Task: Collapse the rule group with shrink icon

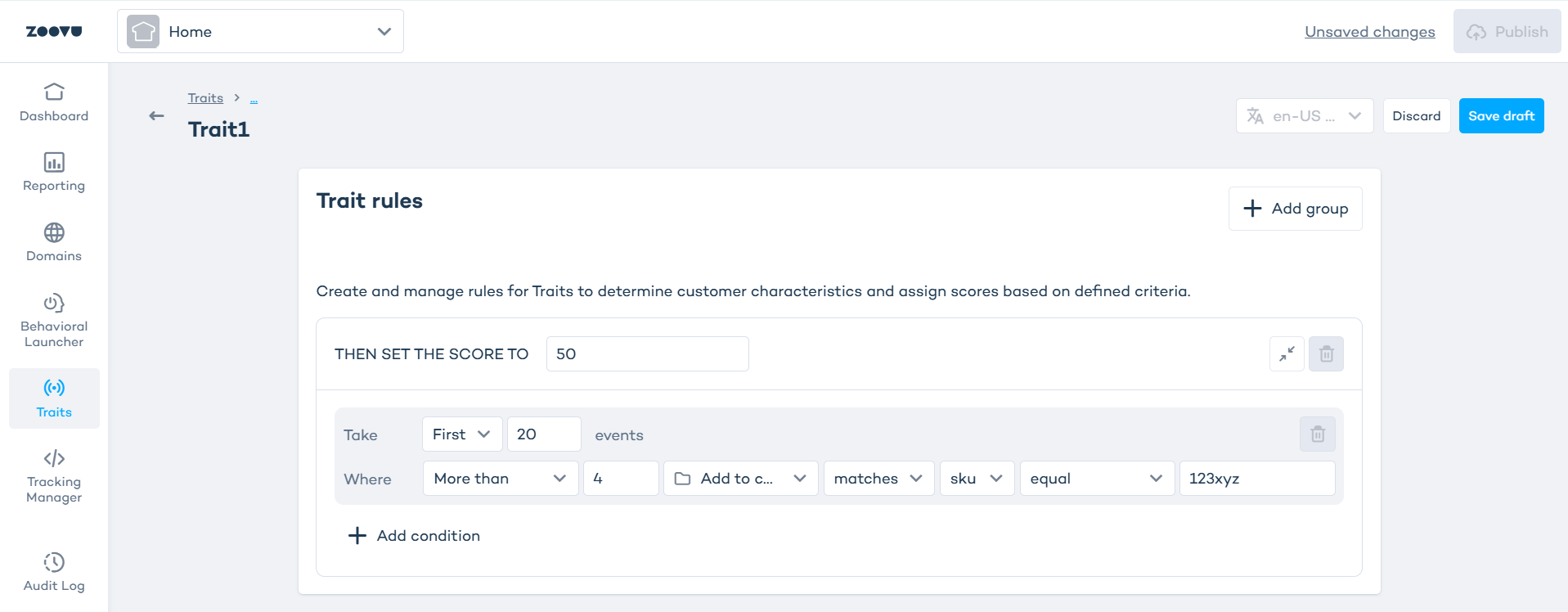Action: point(1287,354)
